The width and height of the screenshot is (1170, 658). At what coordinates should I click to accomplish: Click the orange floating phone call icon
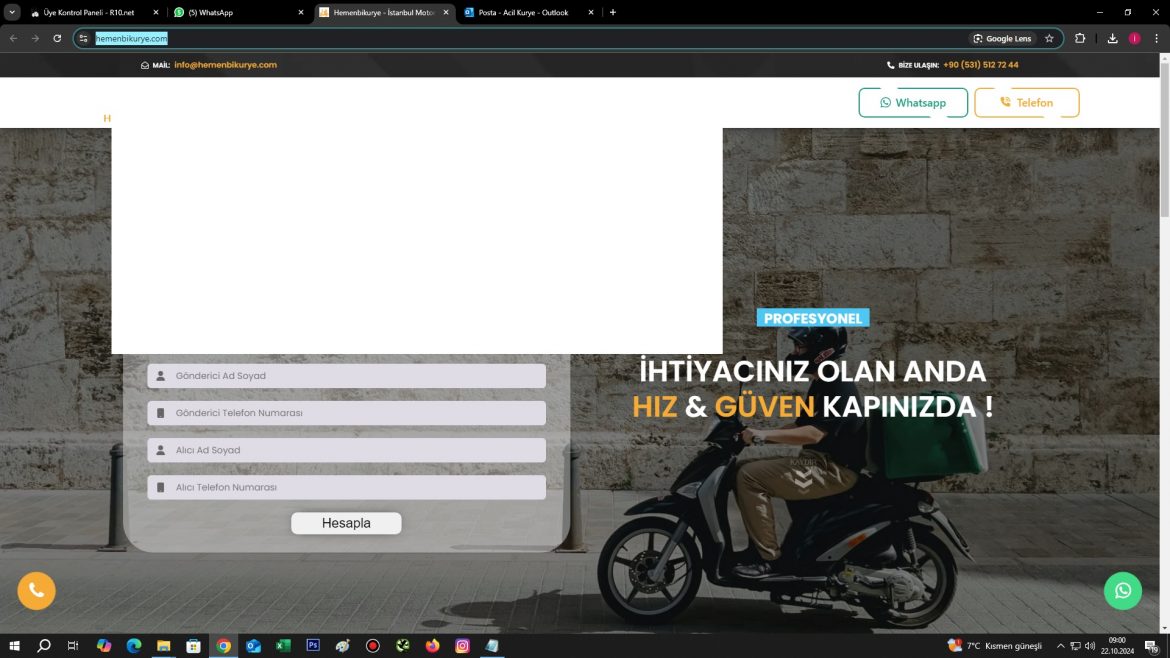point(36,591)
